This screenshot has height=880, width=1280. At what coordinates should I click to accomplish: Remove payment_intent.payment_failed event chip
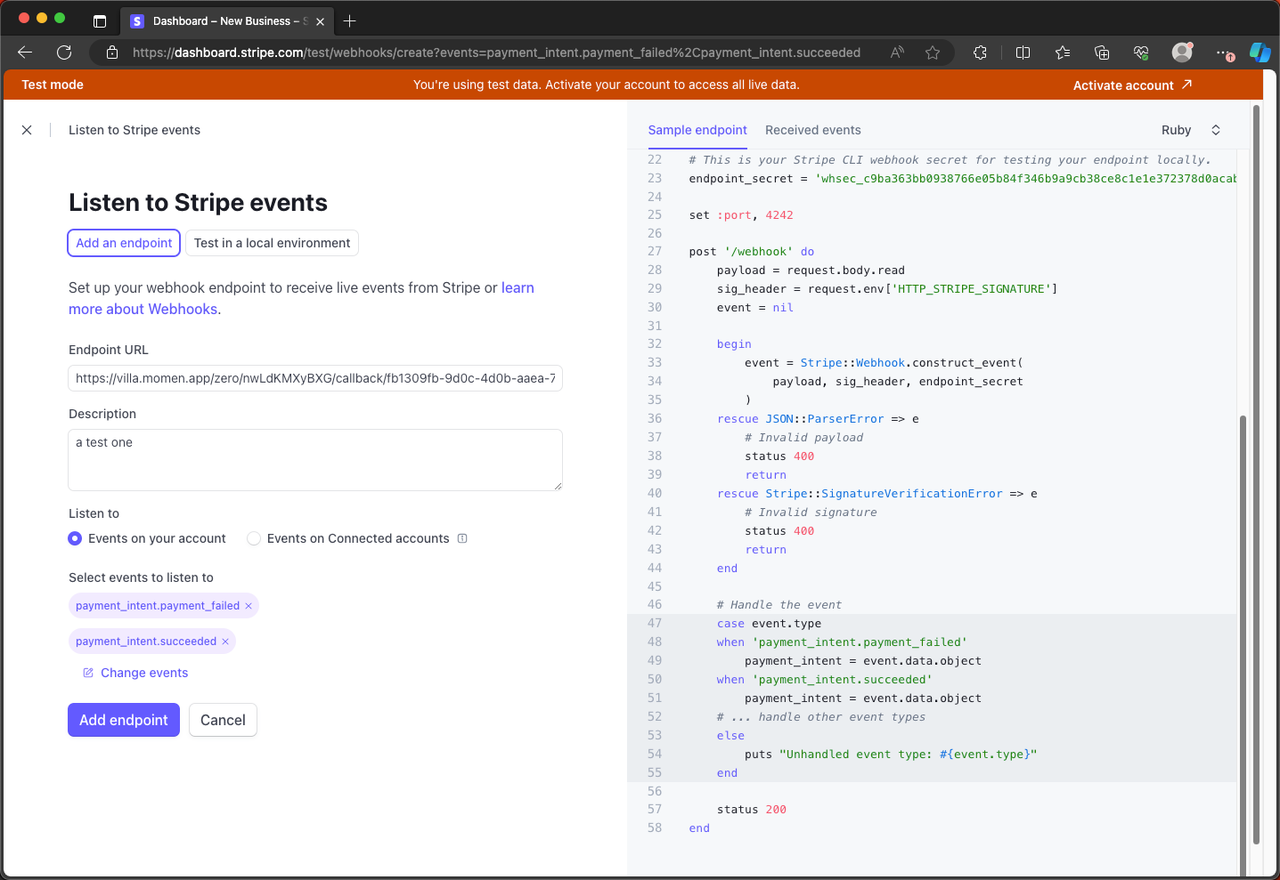coord(248,606)
